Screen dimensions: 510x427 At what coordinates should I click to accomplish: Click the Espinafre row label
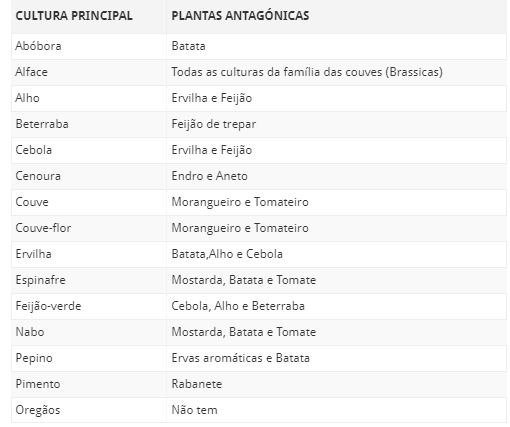tap(40, 280)
